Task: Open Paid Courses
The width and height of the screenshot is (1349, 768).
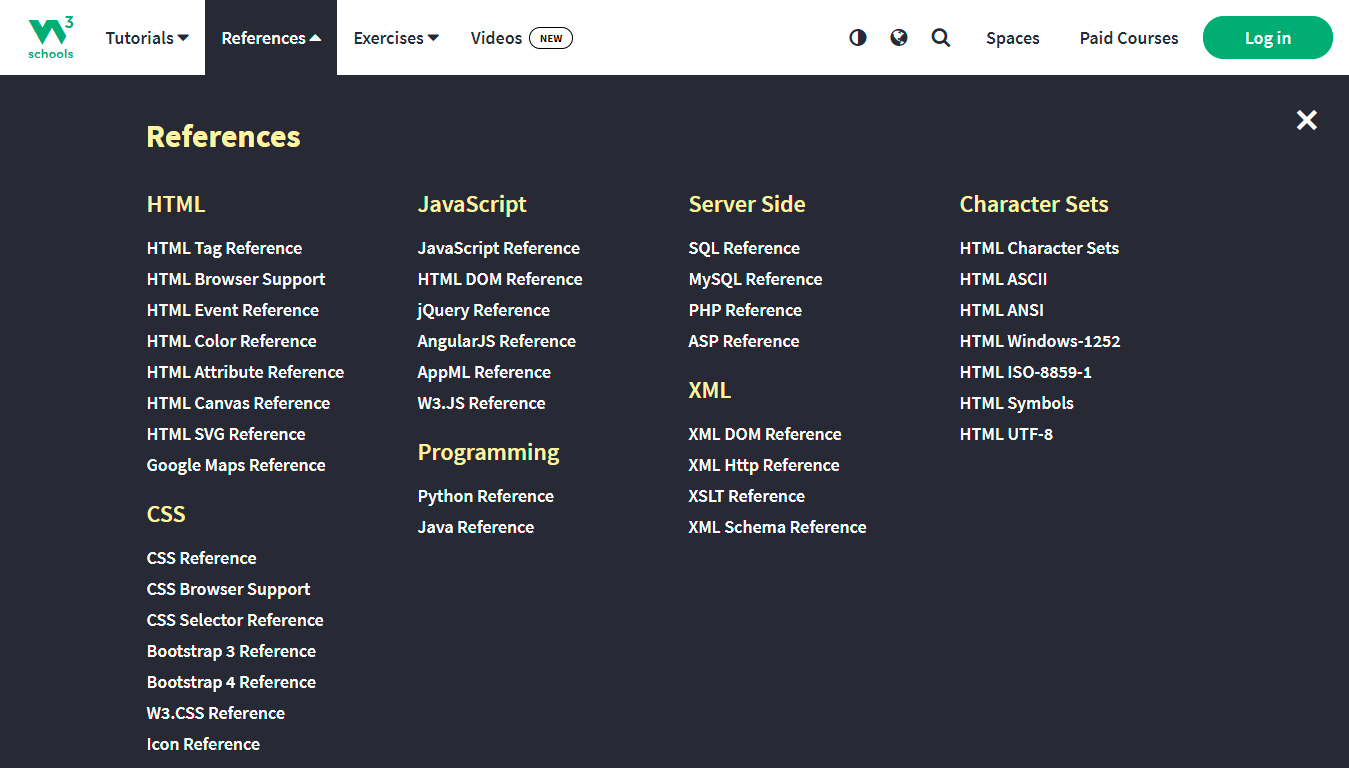Action: click(1129, 38)
